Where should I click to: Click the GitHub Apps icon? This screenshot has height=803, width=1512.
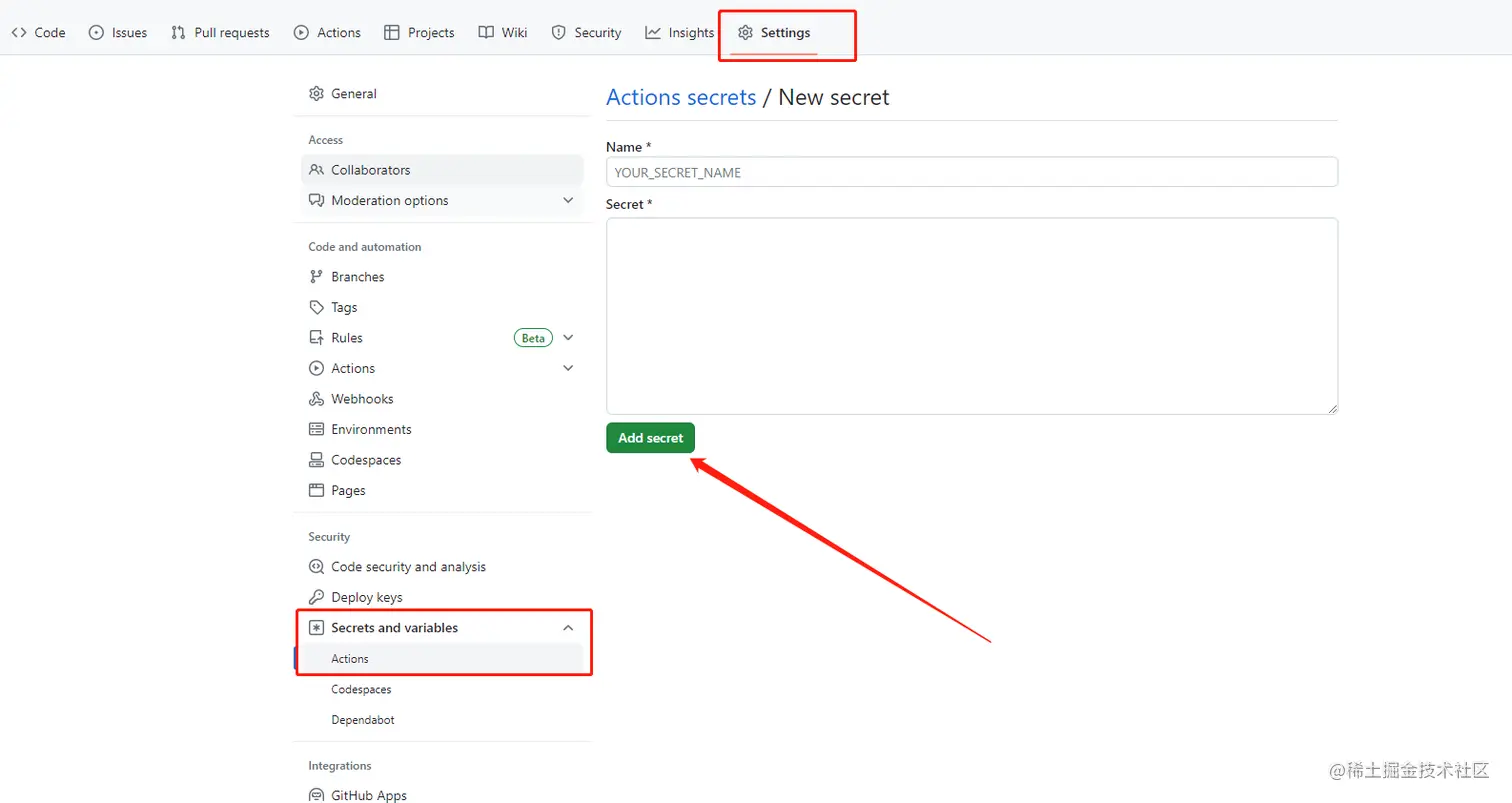pos(316,796)
